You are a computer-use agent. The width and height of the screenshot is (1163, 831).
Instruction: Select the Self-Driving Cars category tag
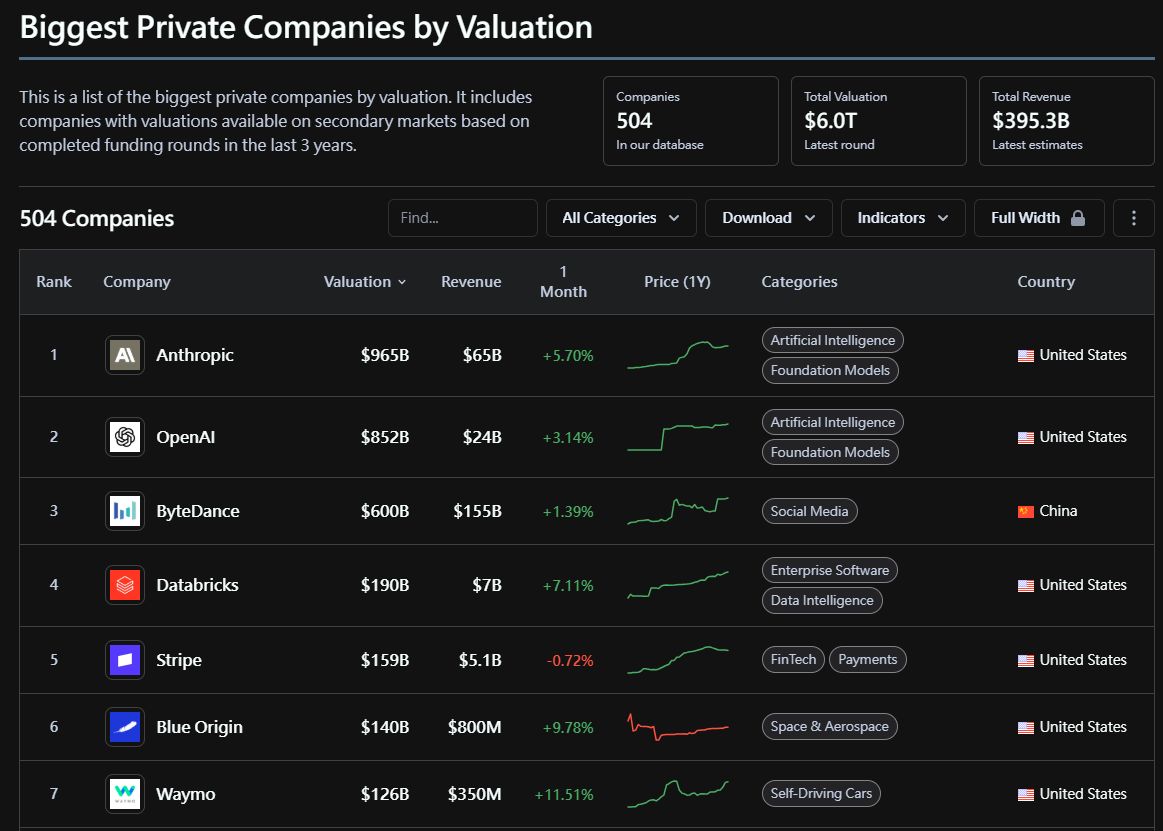point(821,794)
